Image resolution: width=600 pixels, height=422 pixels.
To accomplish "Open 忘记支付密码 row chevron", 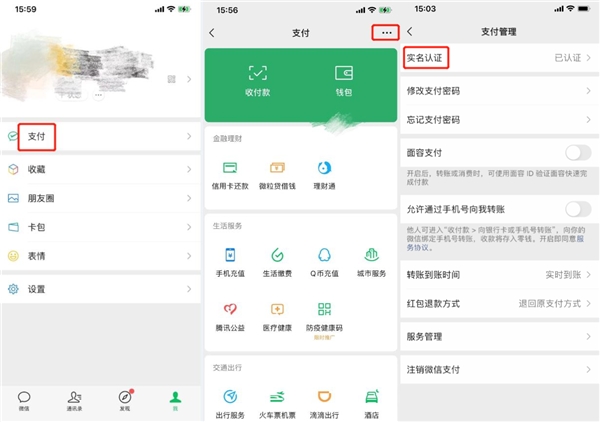I will [589, 120].
